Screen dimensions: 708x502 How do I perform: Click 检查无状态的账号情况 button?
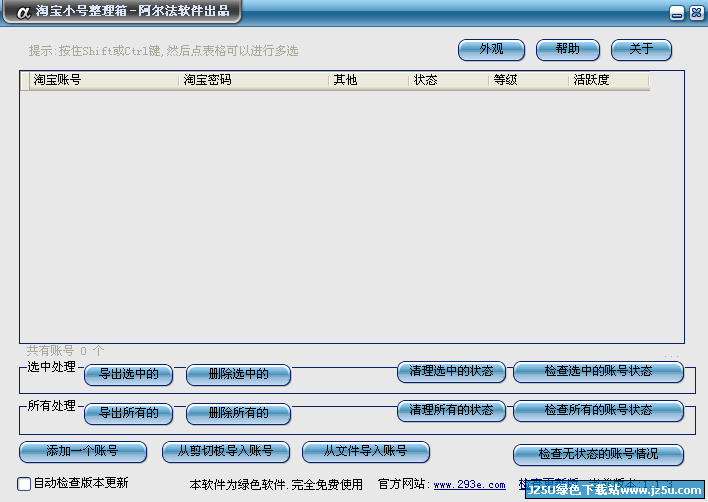click(x=598, y=454)
